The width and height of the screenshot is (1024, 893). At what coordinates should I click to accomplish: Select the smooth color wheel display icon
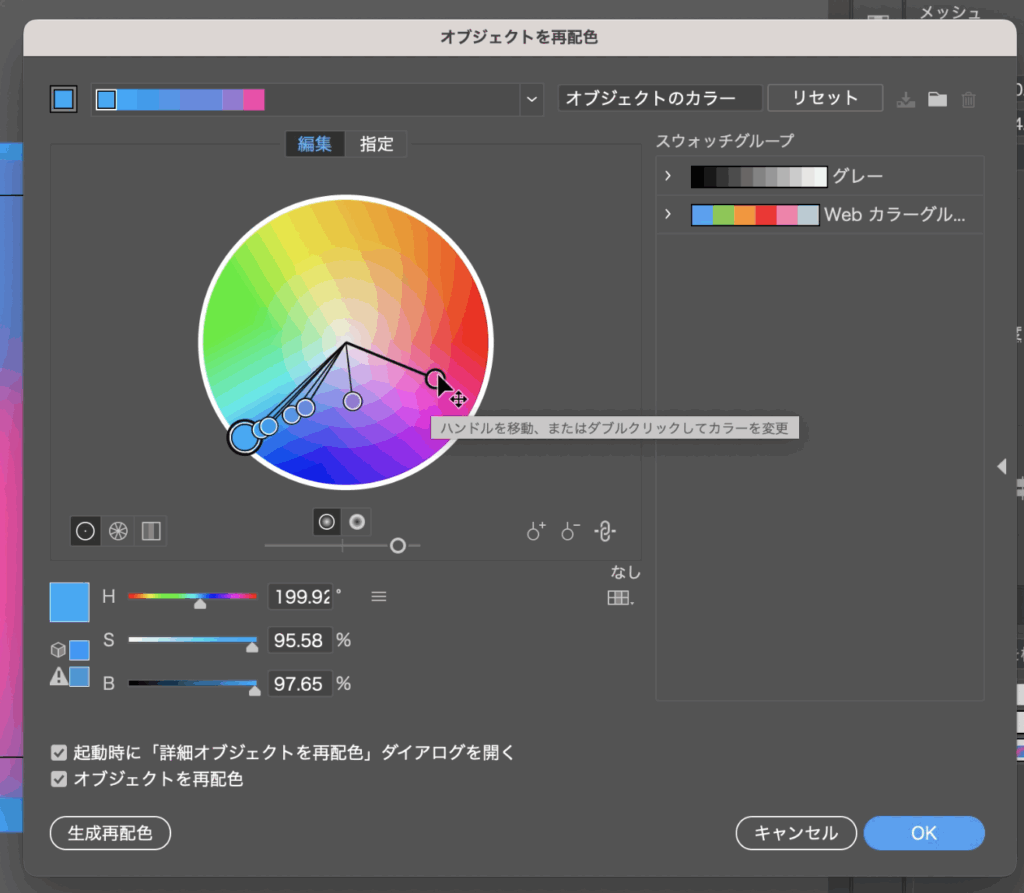(x=86, y=531)
